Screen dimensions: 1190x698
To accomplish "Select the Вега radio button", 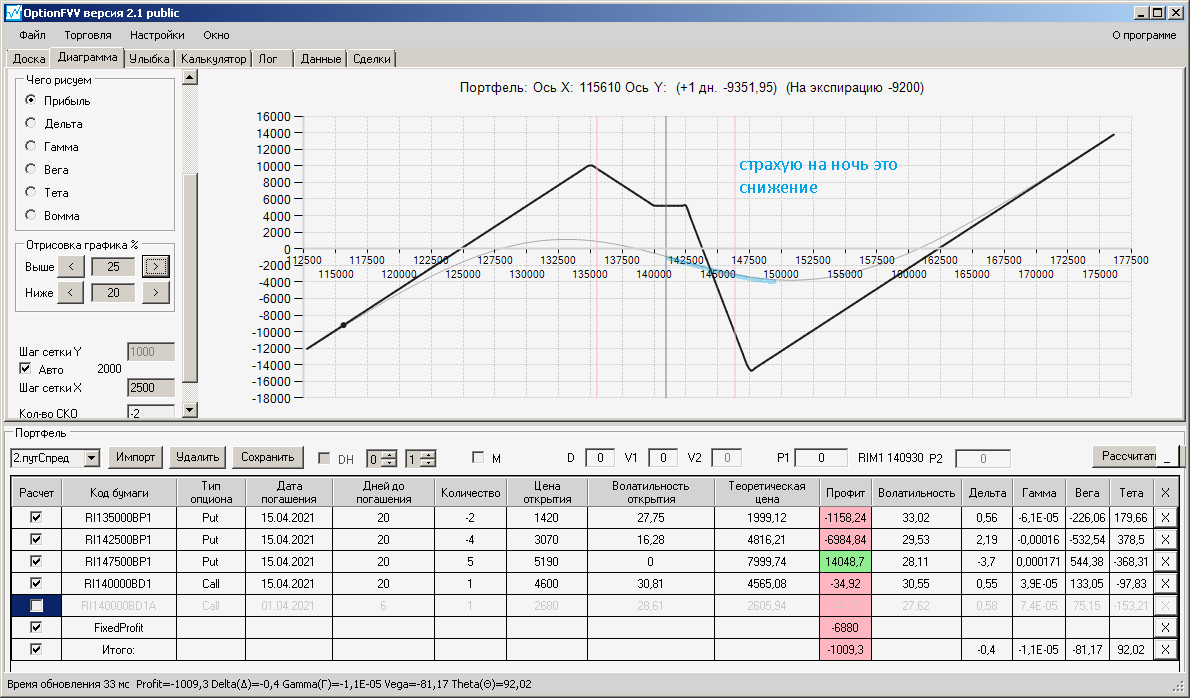I will click(x=30, y=168).
